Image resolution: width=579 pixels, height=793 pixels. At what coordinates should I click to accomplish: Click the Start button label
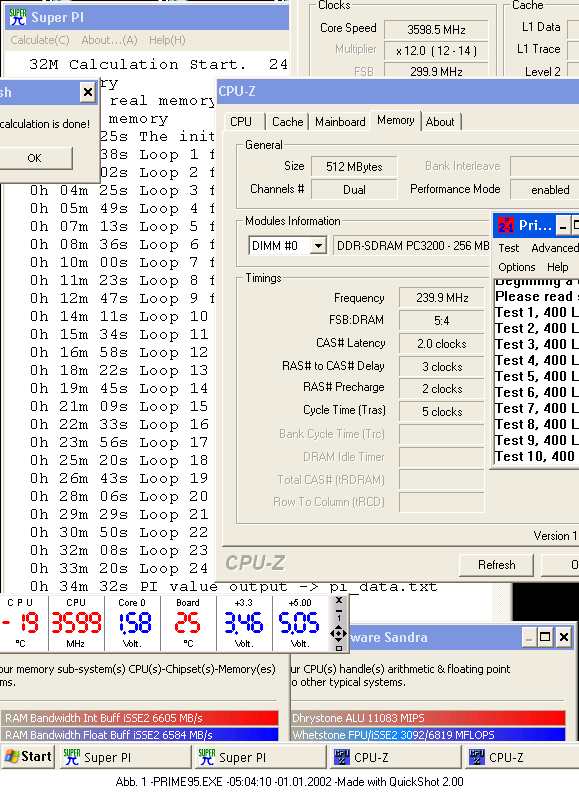coord(36,757)
